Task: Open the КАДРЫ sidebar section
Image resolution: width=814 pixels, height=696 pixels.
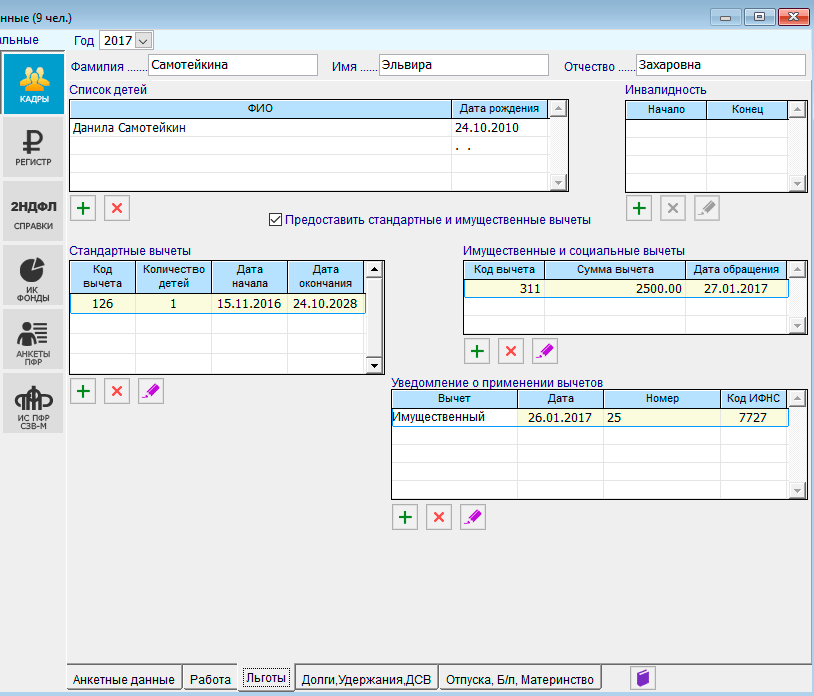Action: 33,83
